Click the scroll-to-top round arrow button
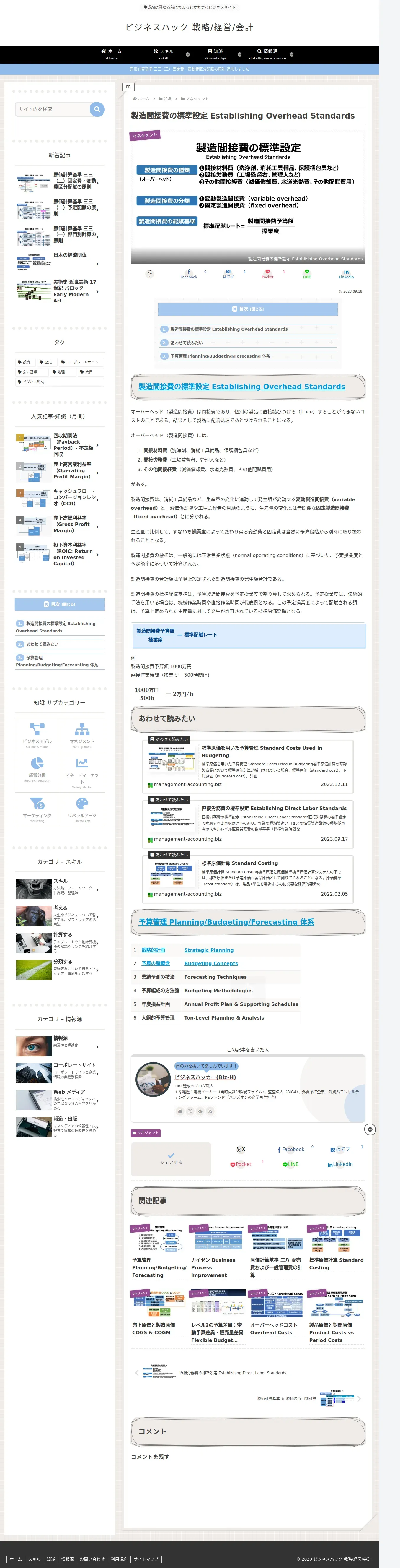This screenshot has width=400, height=1568. tap(370, 1130)
